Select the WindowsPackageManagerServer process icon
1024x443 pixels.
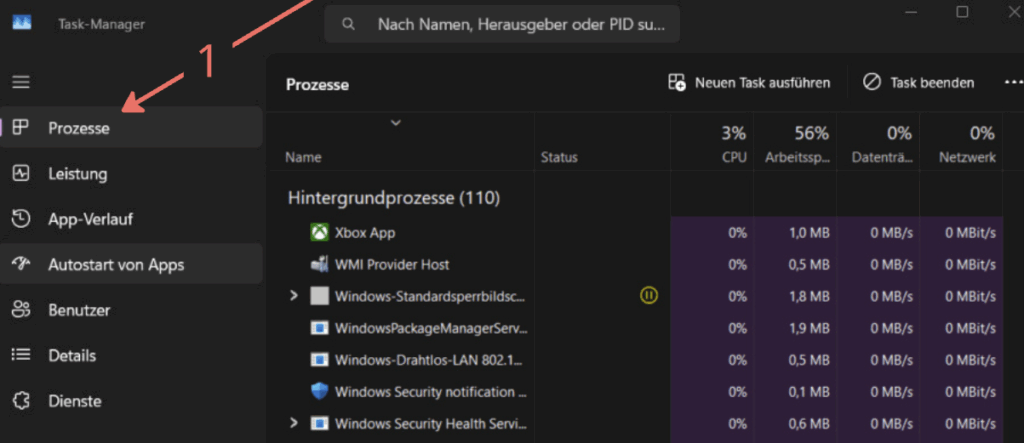pos(319,328)
